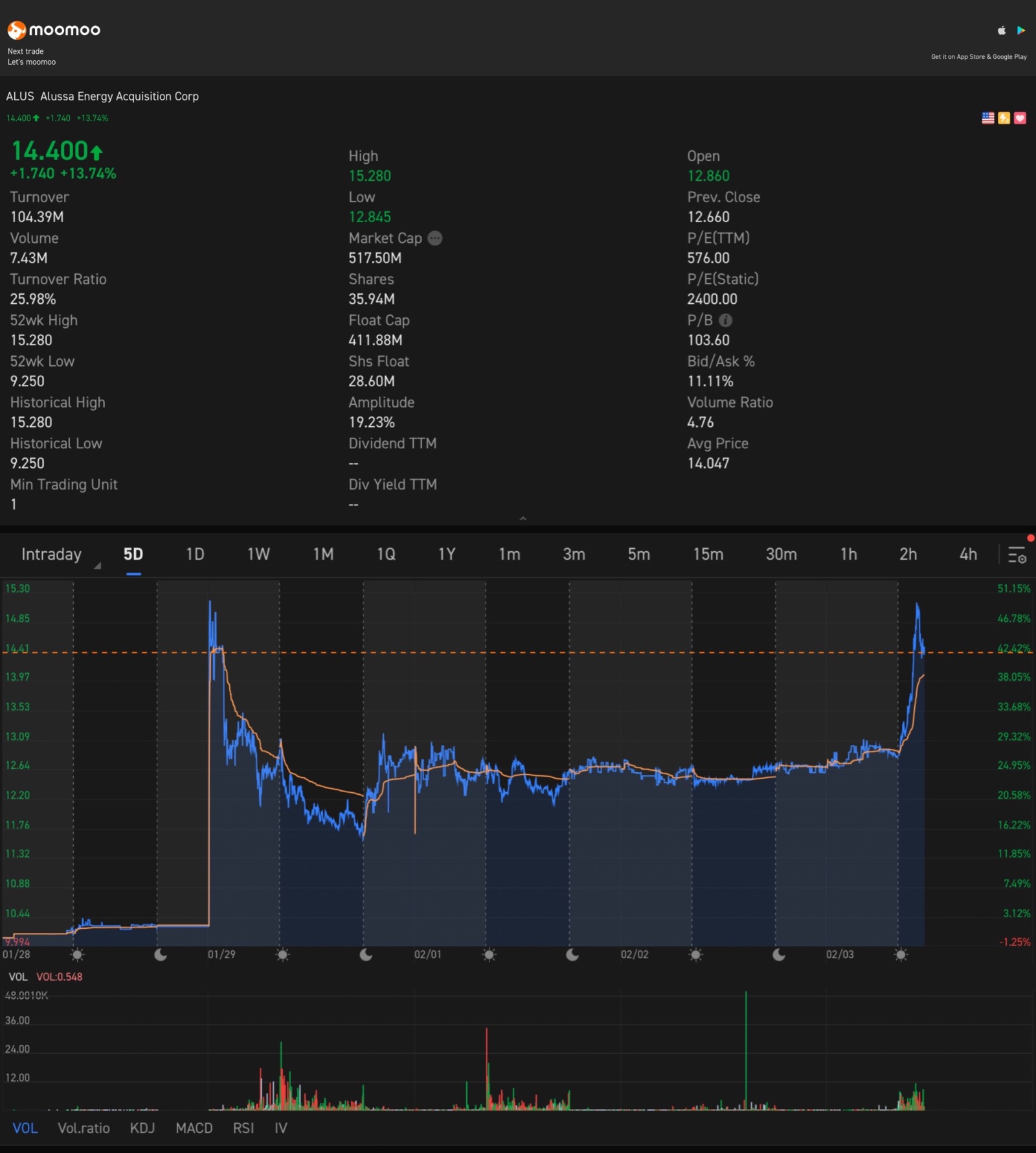This screenshot has width=1036, height=1153.
Task: Open 'Get it on App Store & Google Play' link
Action: [978, 57]
